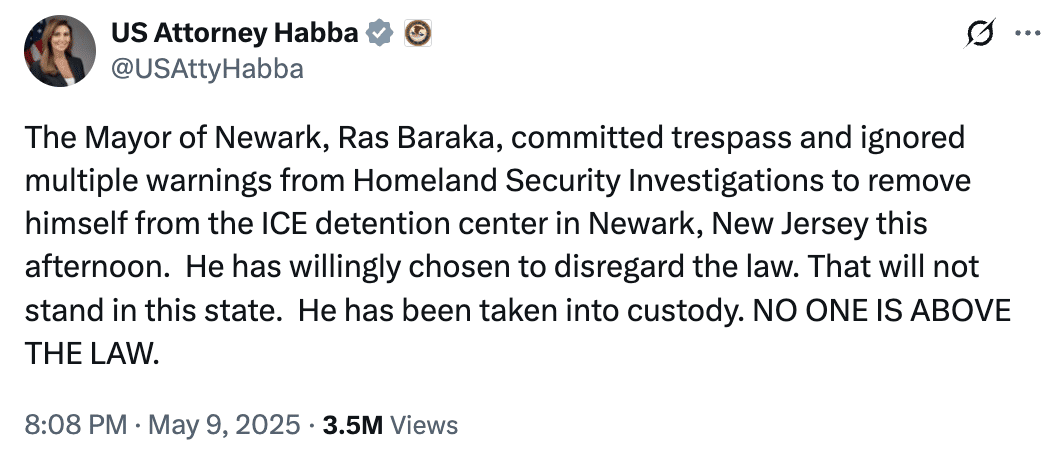Open US Attorney Habba's profile photo
Screen dimensions: 1054x466
(56, 50)
